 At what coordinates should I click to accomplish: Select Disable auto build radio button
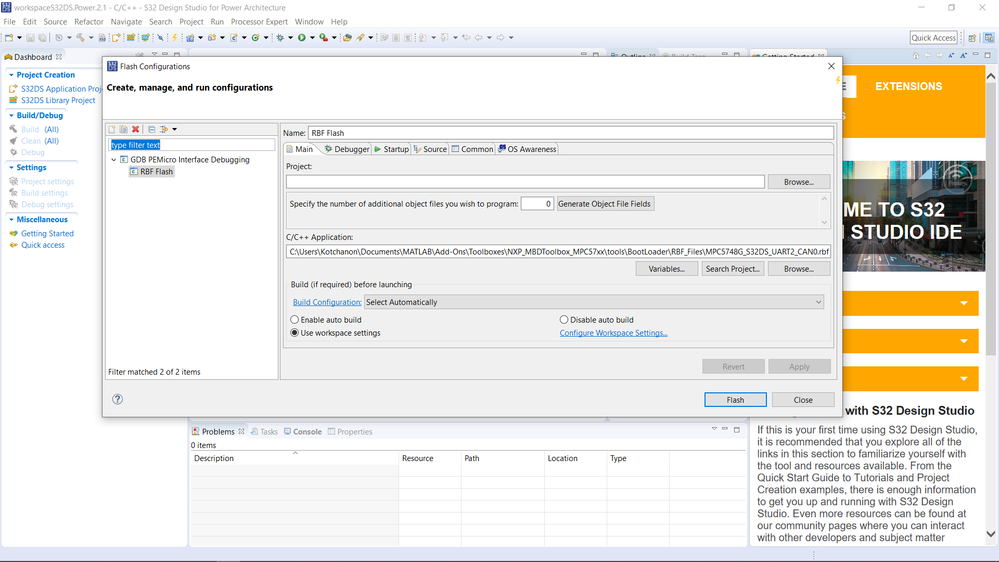tap(564, 320)
